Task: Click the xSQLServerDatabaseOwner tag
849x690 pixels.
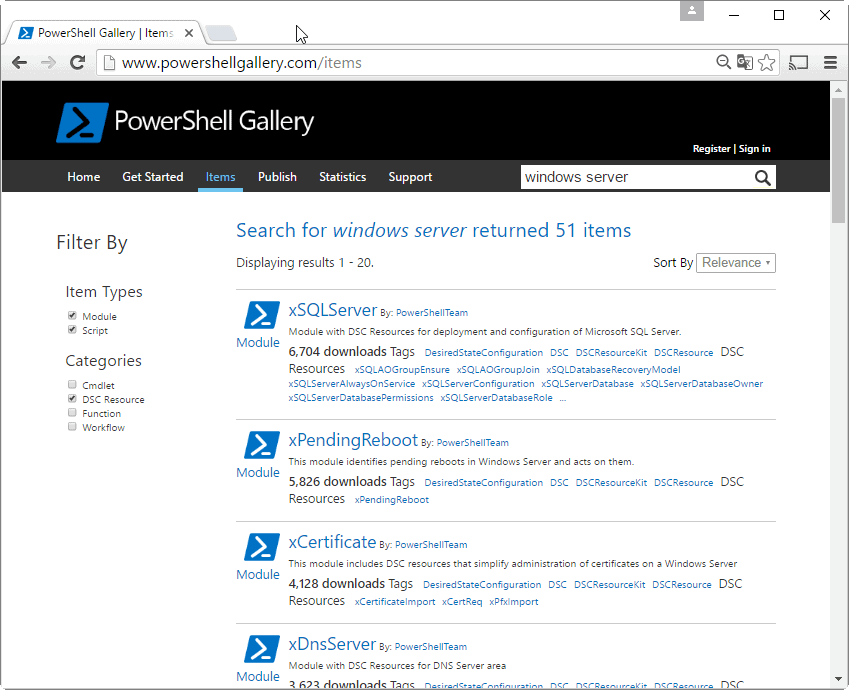Action: pos(701,384)
